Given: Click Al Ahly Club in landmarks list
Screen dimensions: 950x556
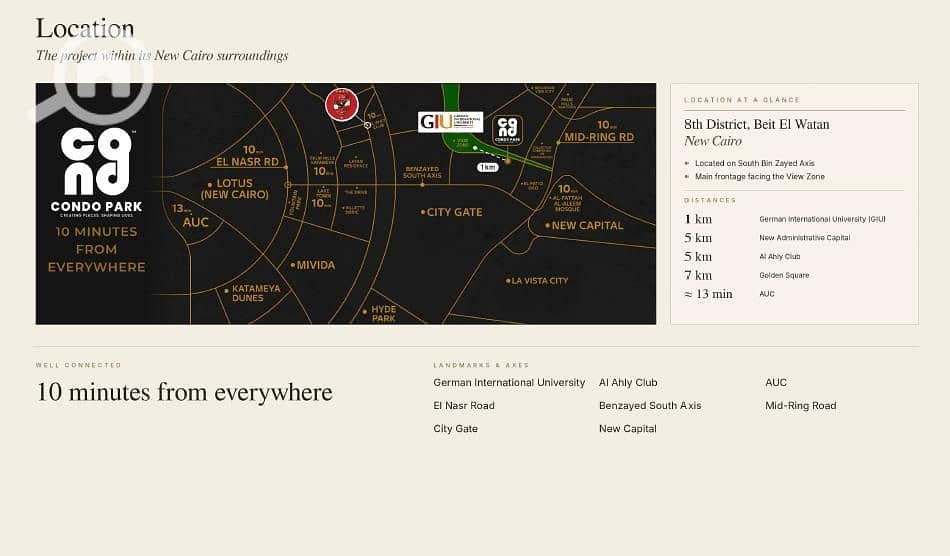Looking at the screenshot, I should [x=628, y=383].
